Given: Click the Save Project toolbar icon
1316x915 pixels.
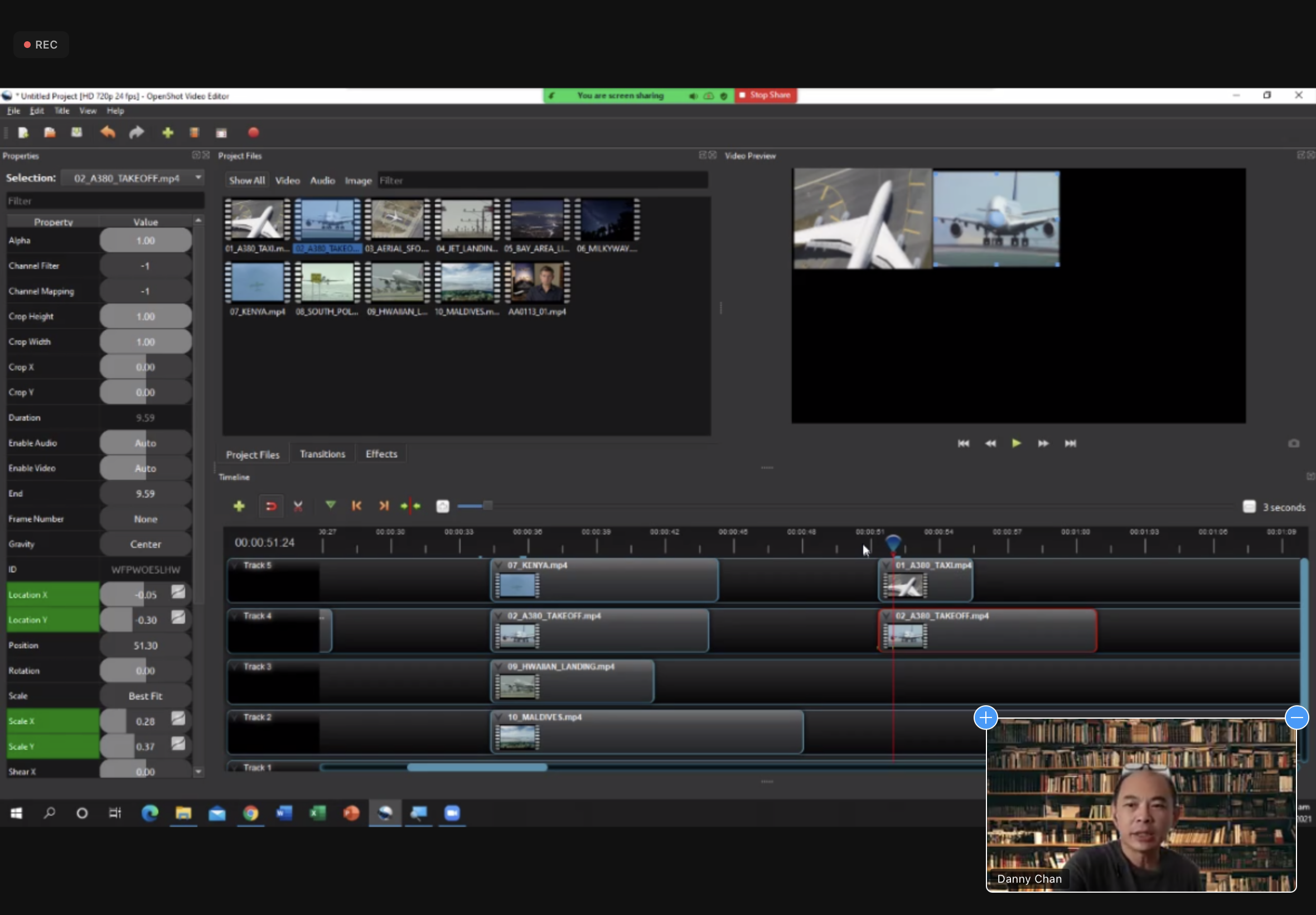Looking at the screenshot, I should click(x=76, y=133).
